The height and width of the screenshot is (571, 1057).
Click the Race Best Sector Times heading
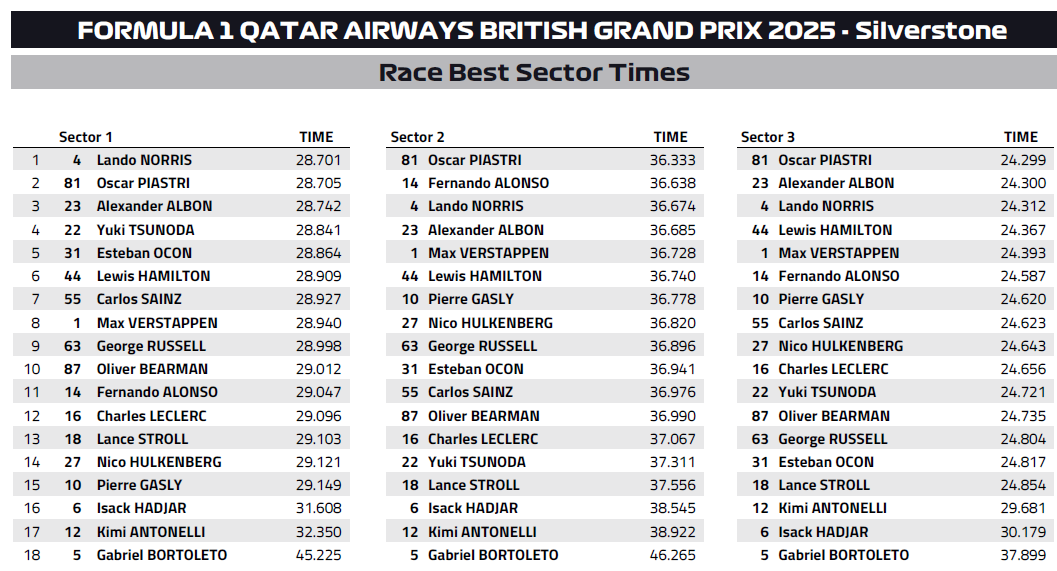[x=534, y=72]
